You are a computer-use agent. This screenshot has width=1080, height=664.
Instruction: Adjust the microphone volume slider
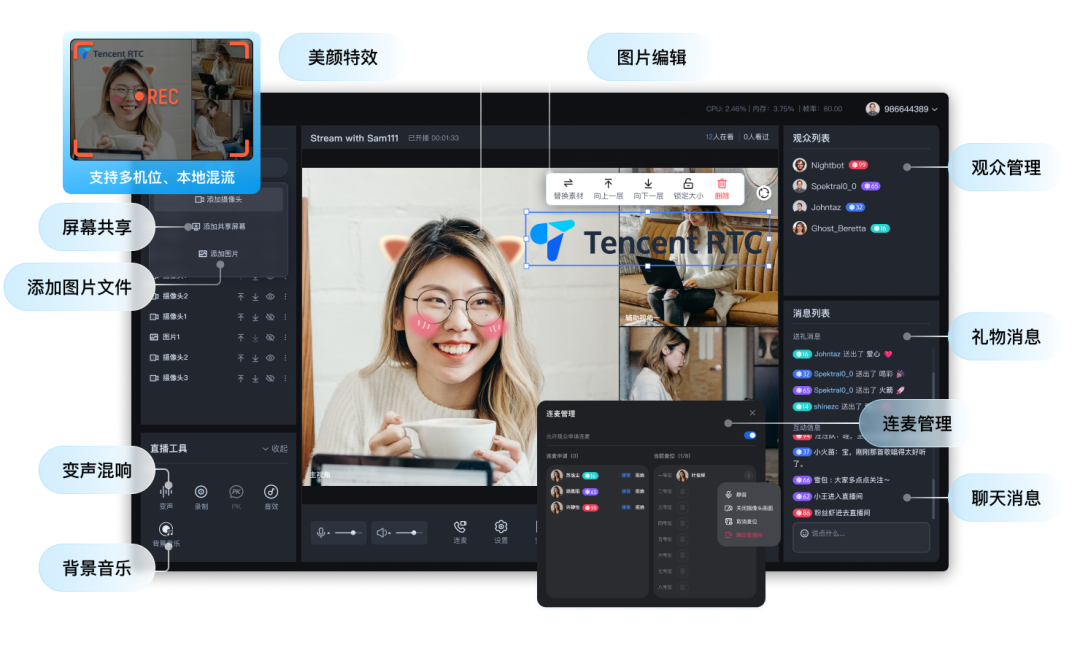[x=349, y=532]
